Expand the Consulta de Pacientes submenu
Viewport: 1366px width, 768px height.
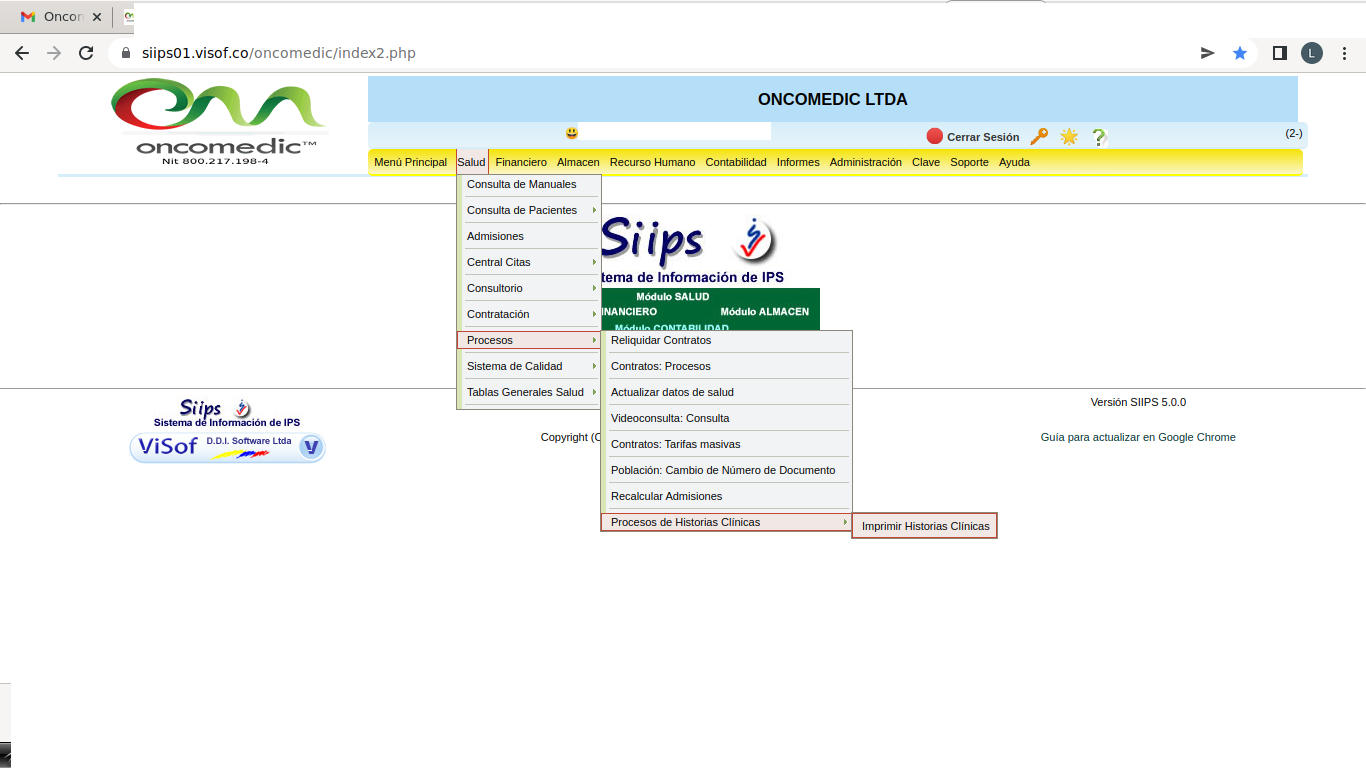[529, 210]
